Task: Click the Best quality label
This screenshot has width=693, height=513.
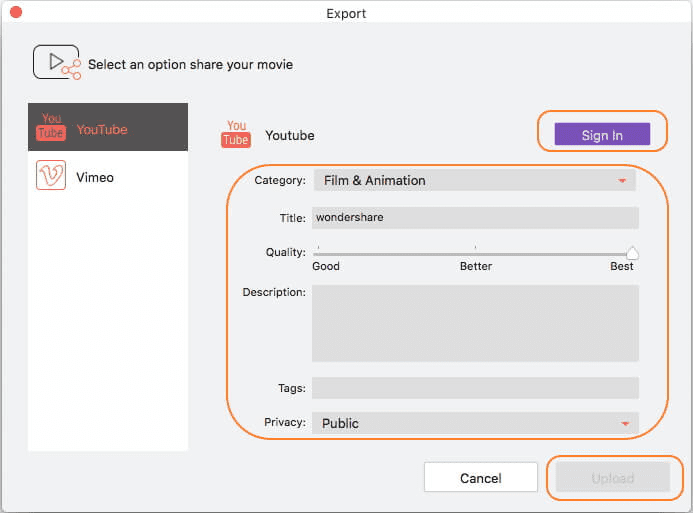Action: [x=622, y=267]
